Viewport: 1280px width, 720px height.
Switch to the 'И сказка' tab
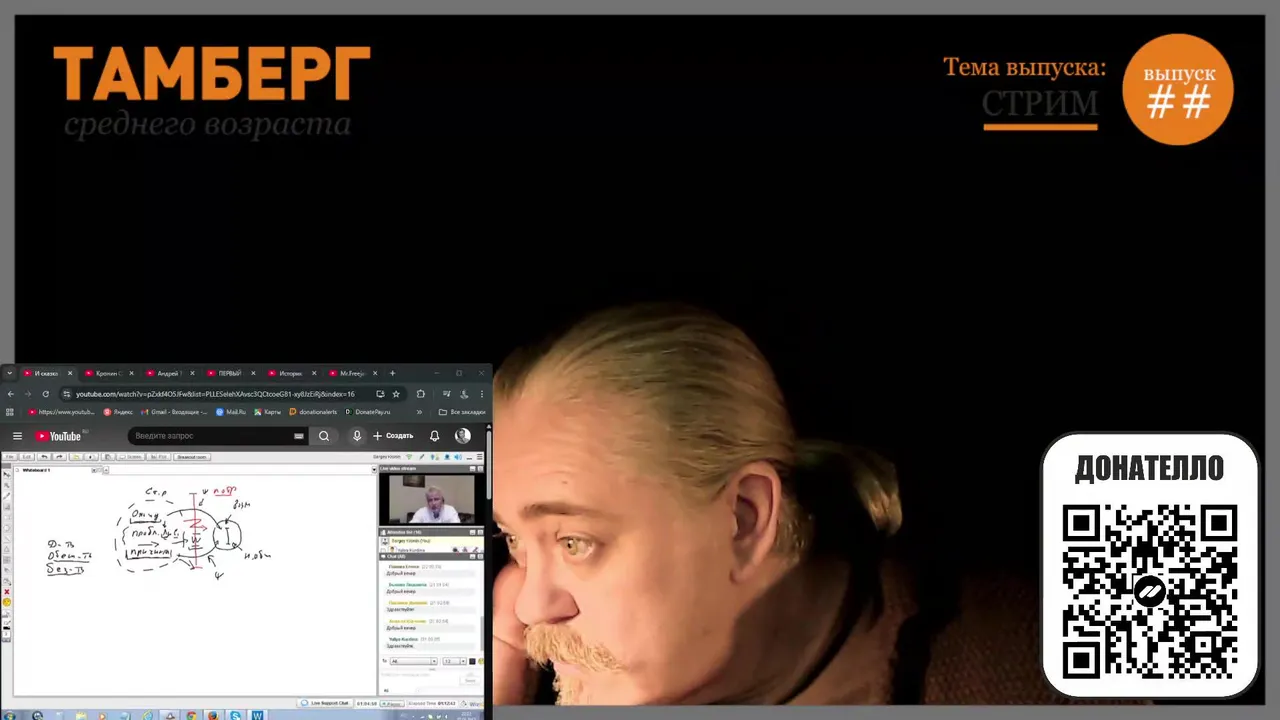click(46, 373)
